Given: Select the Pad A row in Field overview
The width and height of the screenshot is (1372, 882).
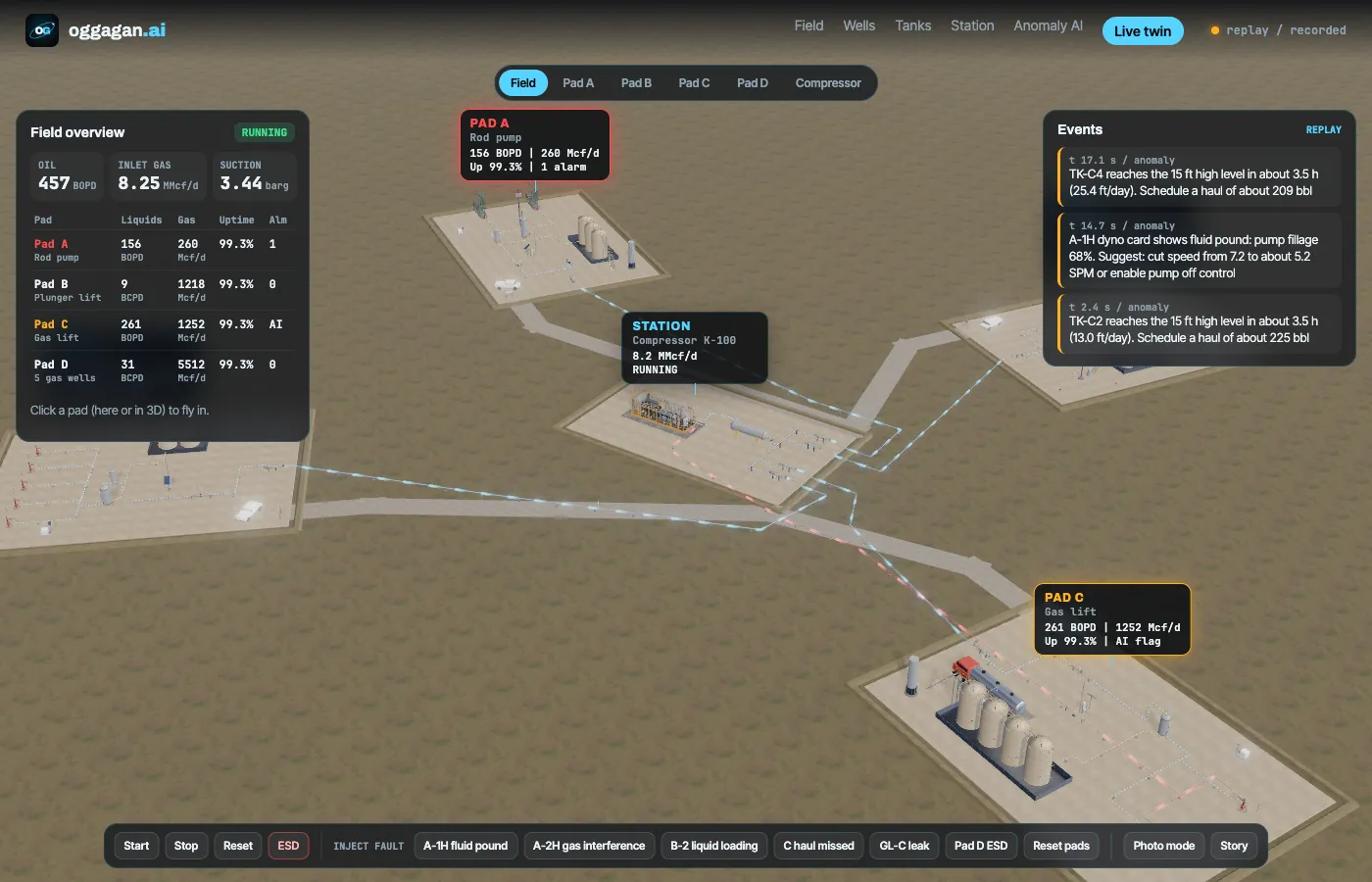Looking at the screenshot, I should (x=163, y=250).
